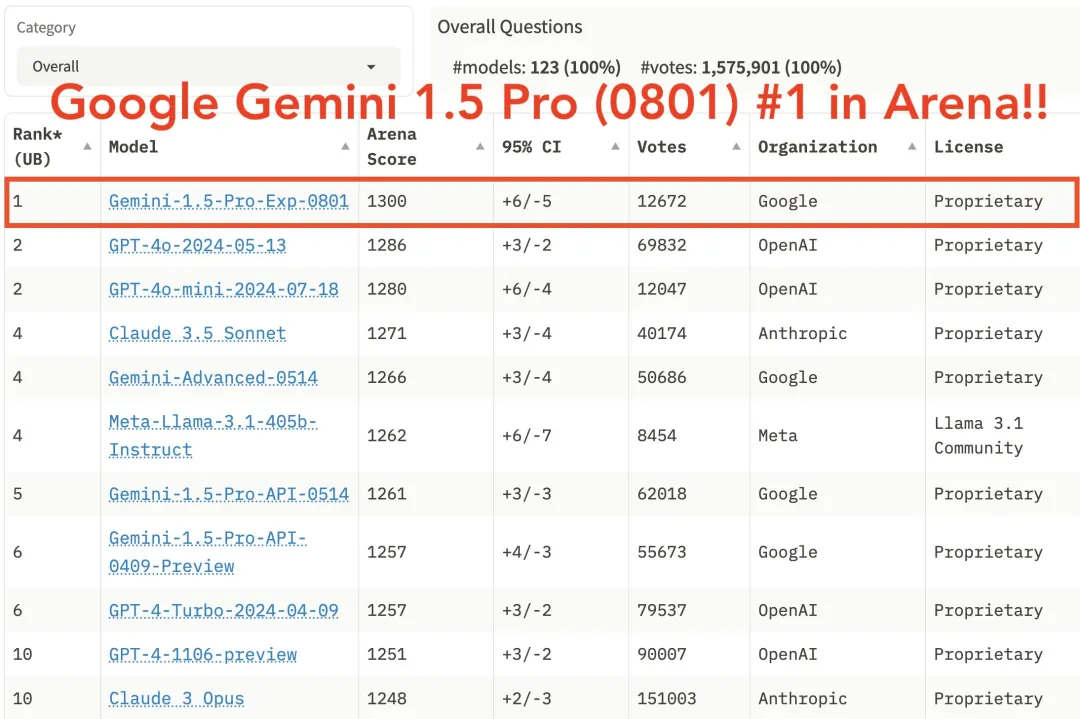Viewport: 1080px width, 719px height.
Task: Select score cell 1271
Action: point(387,333)
